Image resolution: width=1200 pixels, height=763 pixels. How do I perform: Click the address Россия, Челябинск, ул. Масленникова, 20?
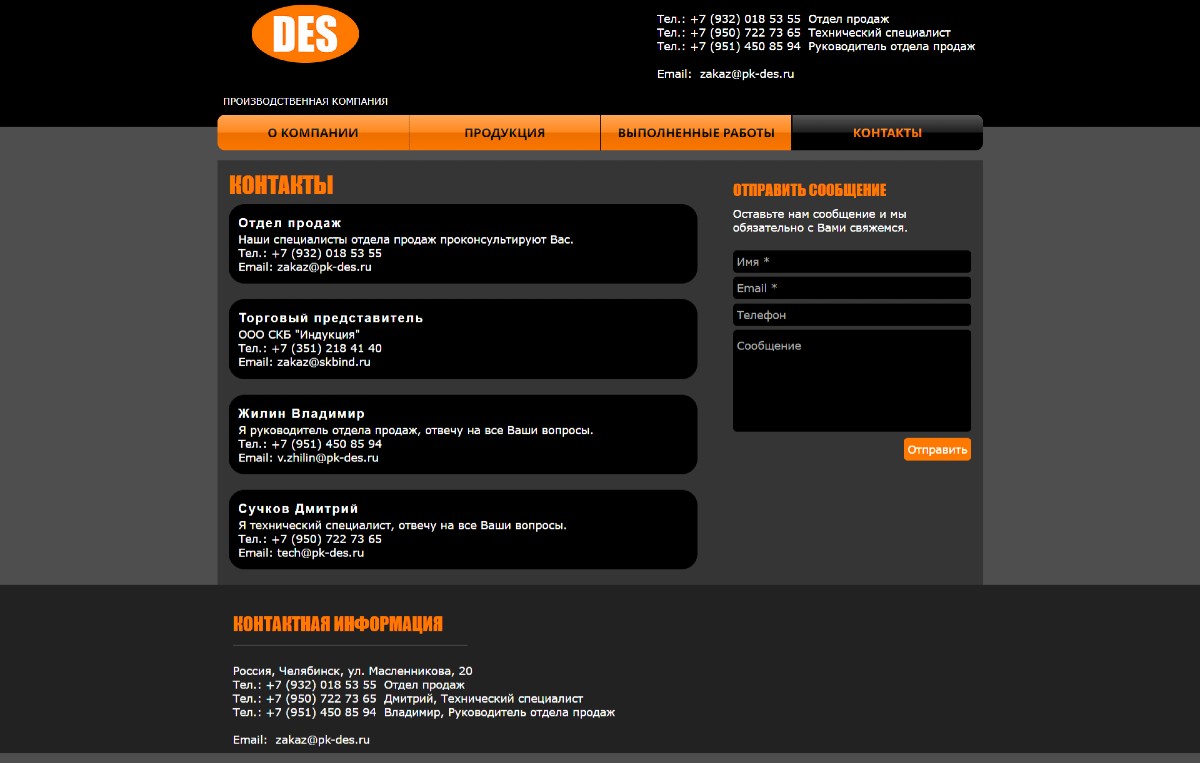tap(353, 670)
